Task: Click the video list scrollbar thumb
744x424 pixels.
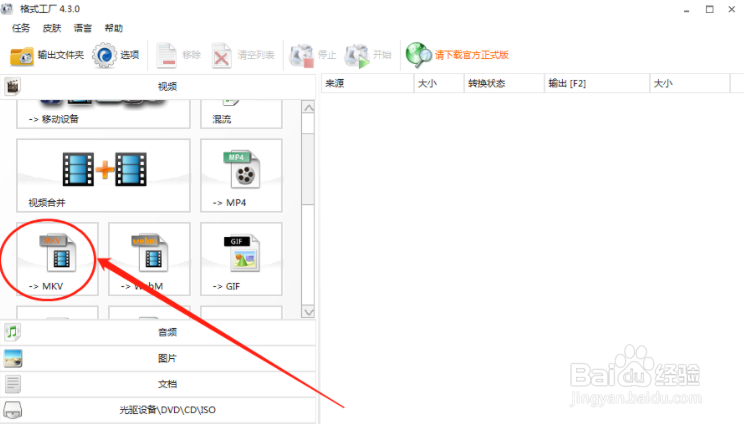Action: (308, 169)
